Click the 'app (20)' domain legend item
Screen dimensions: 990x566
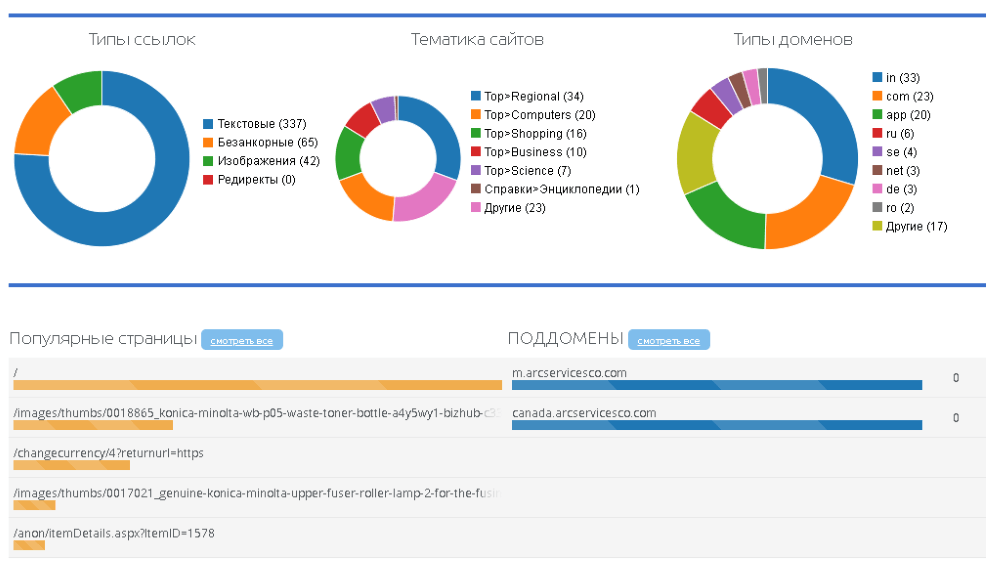[908, 115]
